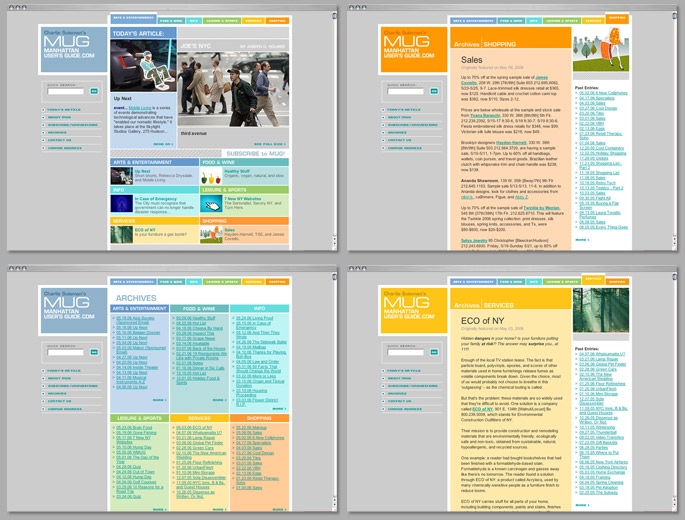
Task: Click the forest header image on ECO of NY page
Action: tap(601, 310)
